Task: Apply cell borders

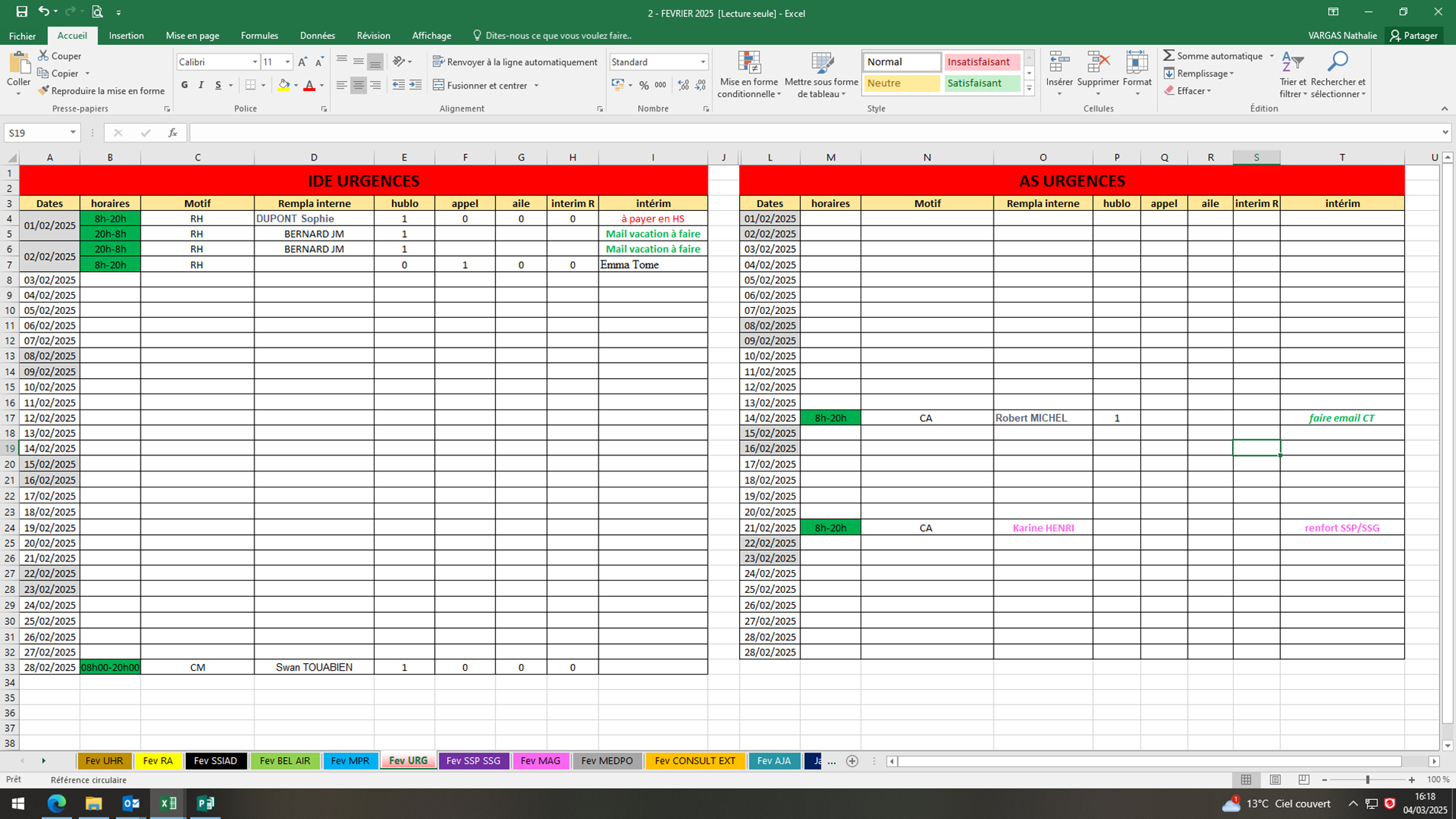Action: pyautogui.click(x=250, y=86)
